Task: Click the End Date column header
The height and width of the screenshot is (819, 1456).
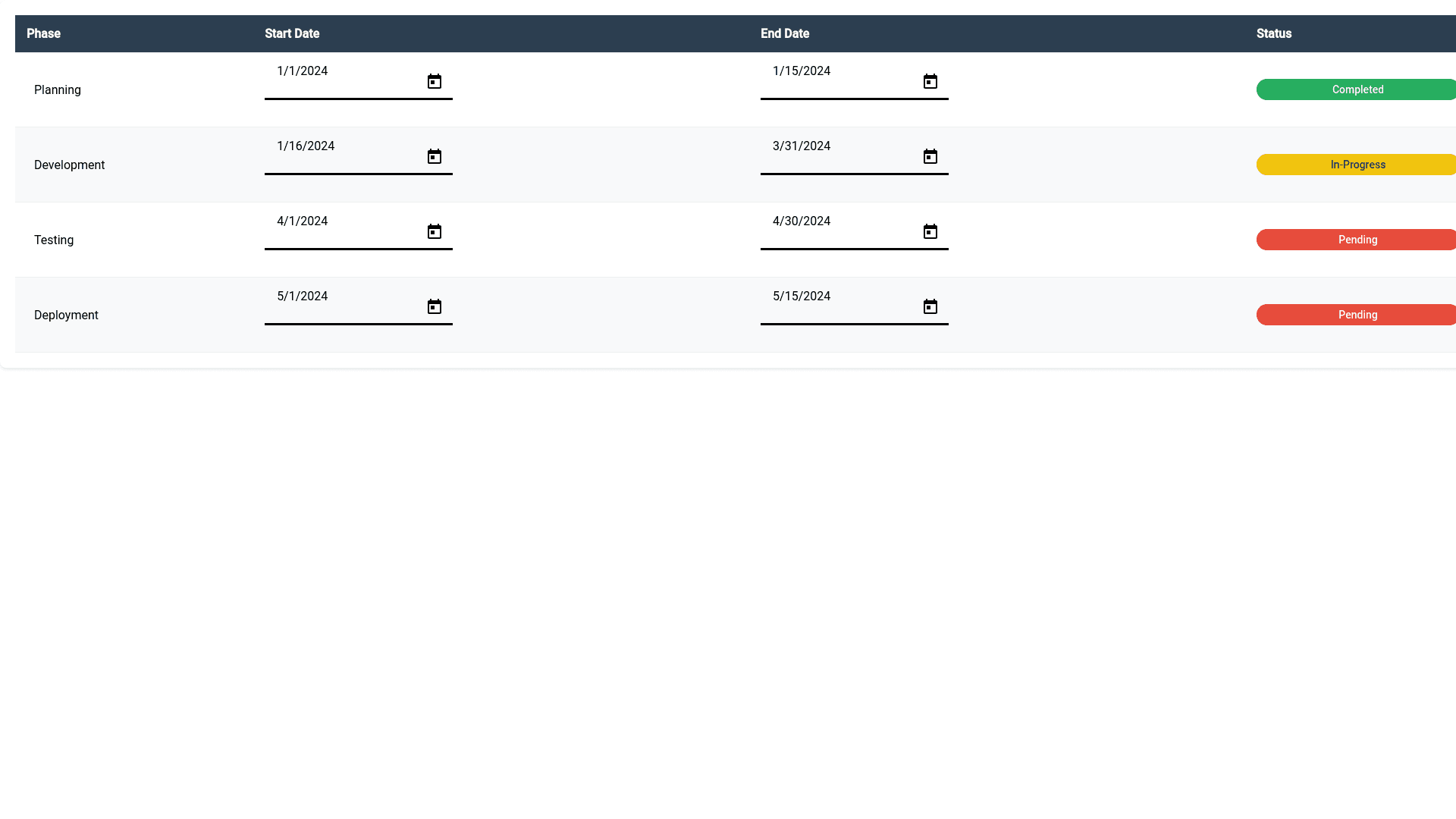Action: point(785,33)
